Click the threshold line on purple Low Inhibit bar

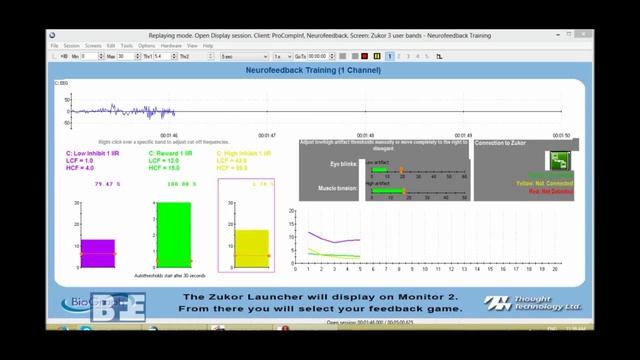pyautogui.click(x=98, y=254)
